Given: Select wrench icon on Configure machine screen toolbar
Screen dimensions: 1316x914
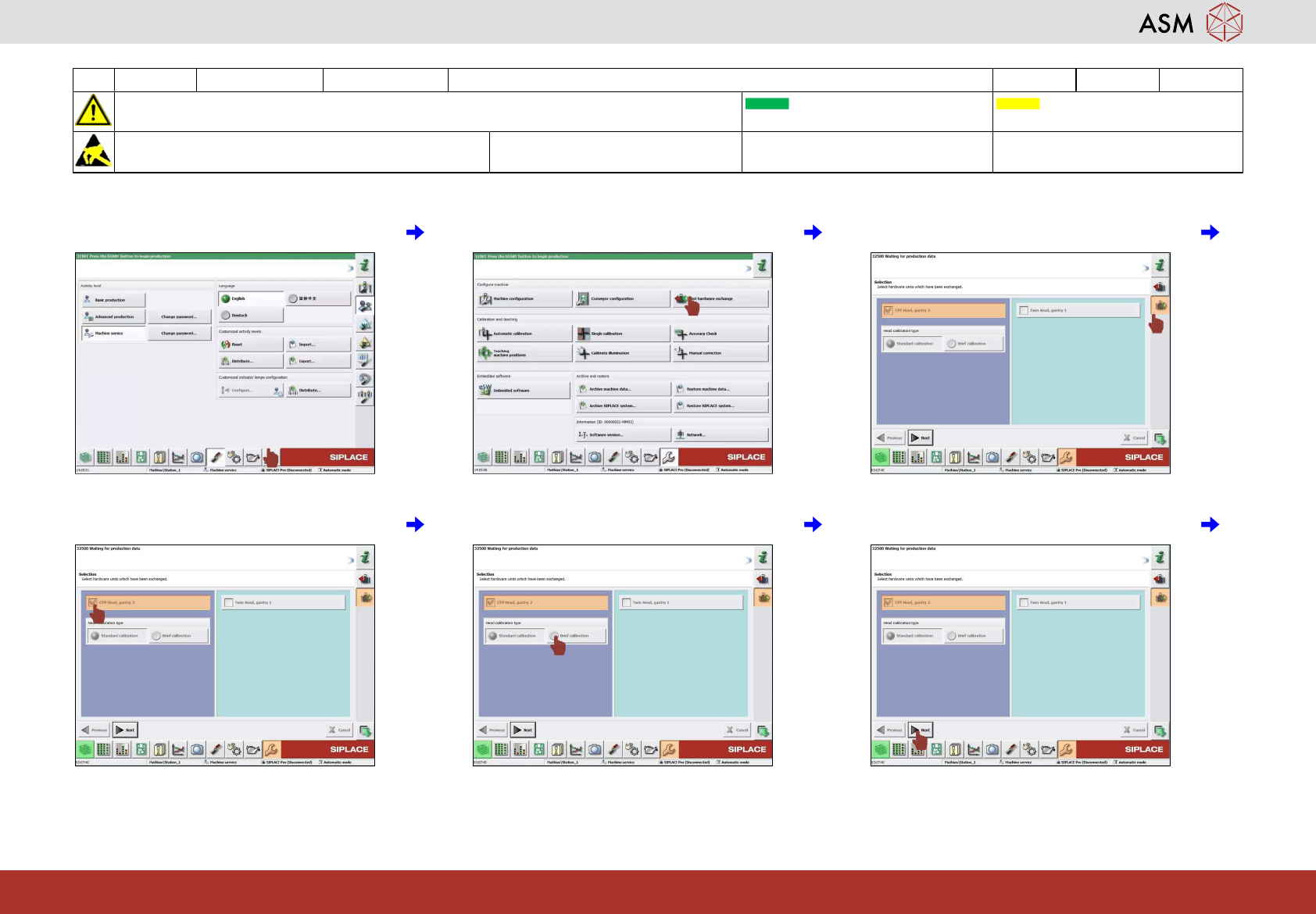Looking at the screenshot, I should pyautogui.click(x=669, y=457).
